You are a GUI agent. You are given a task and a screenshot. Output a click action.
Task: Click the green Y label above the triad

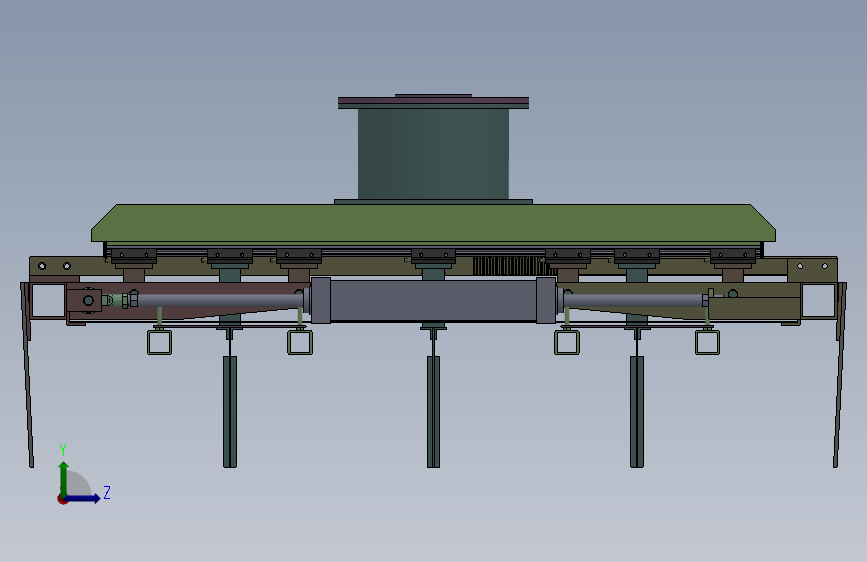(x=63, y=450)
